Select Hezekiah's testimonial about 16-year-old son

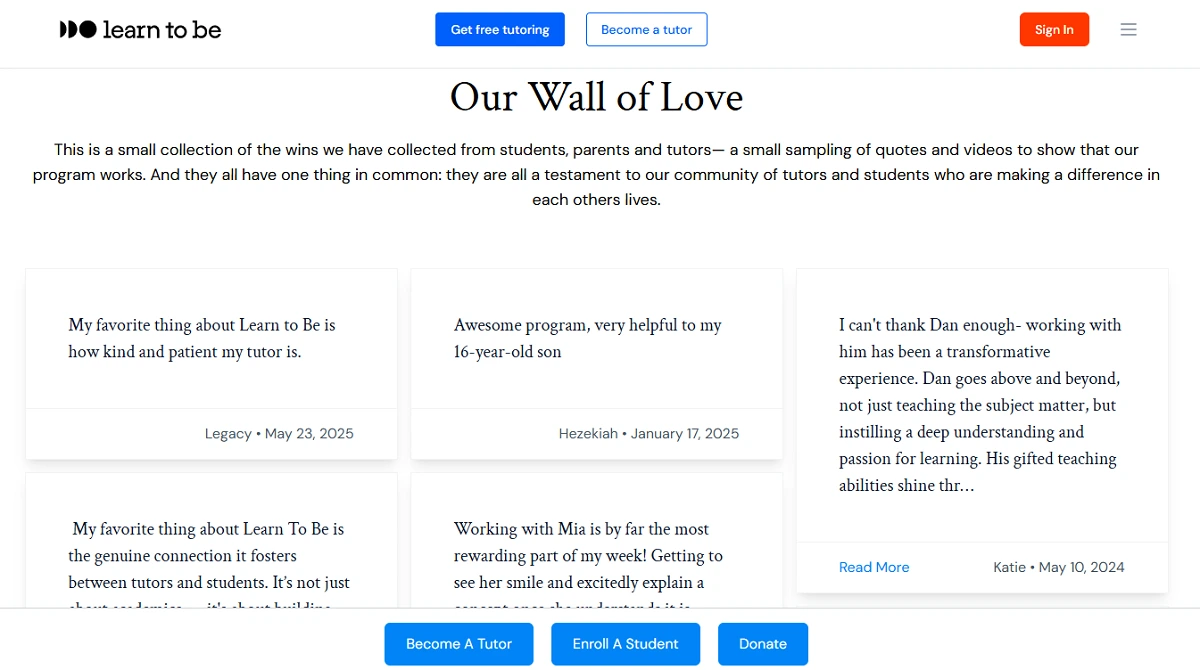pos(597,364)
